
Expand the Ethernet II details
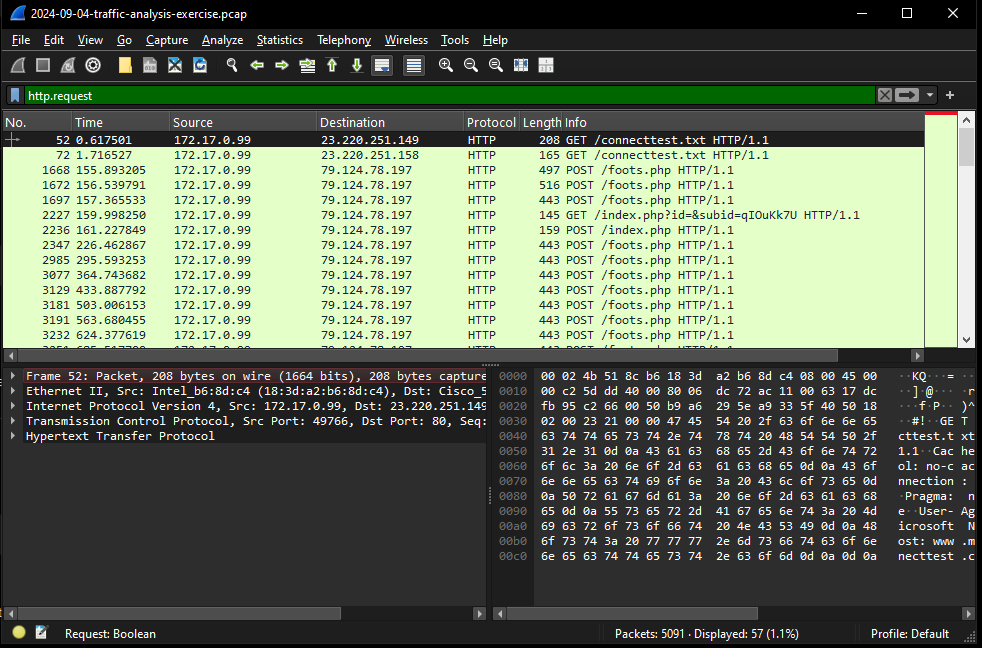(x=13, y=391)
